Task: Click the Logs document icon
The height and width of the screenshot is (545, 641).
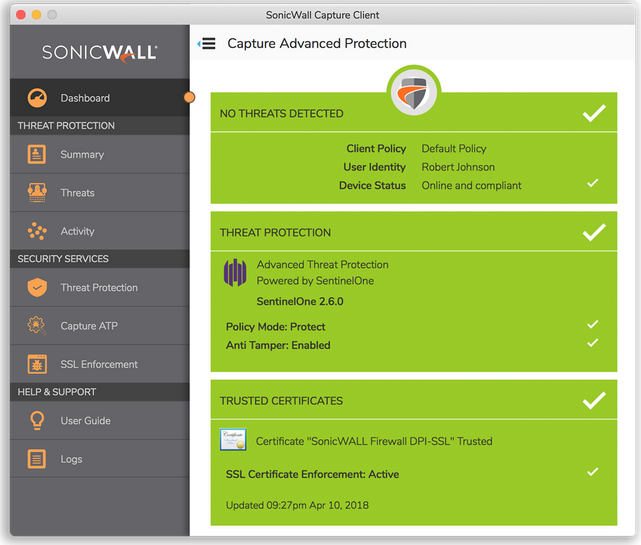Action: click(37, 459)
